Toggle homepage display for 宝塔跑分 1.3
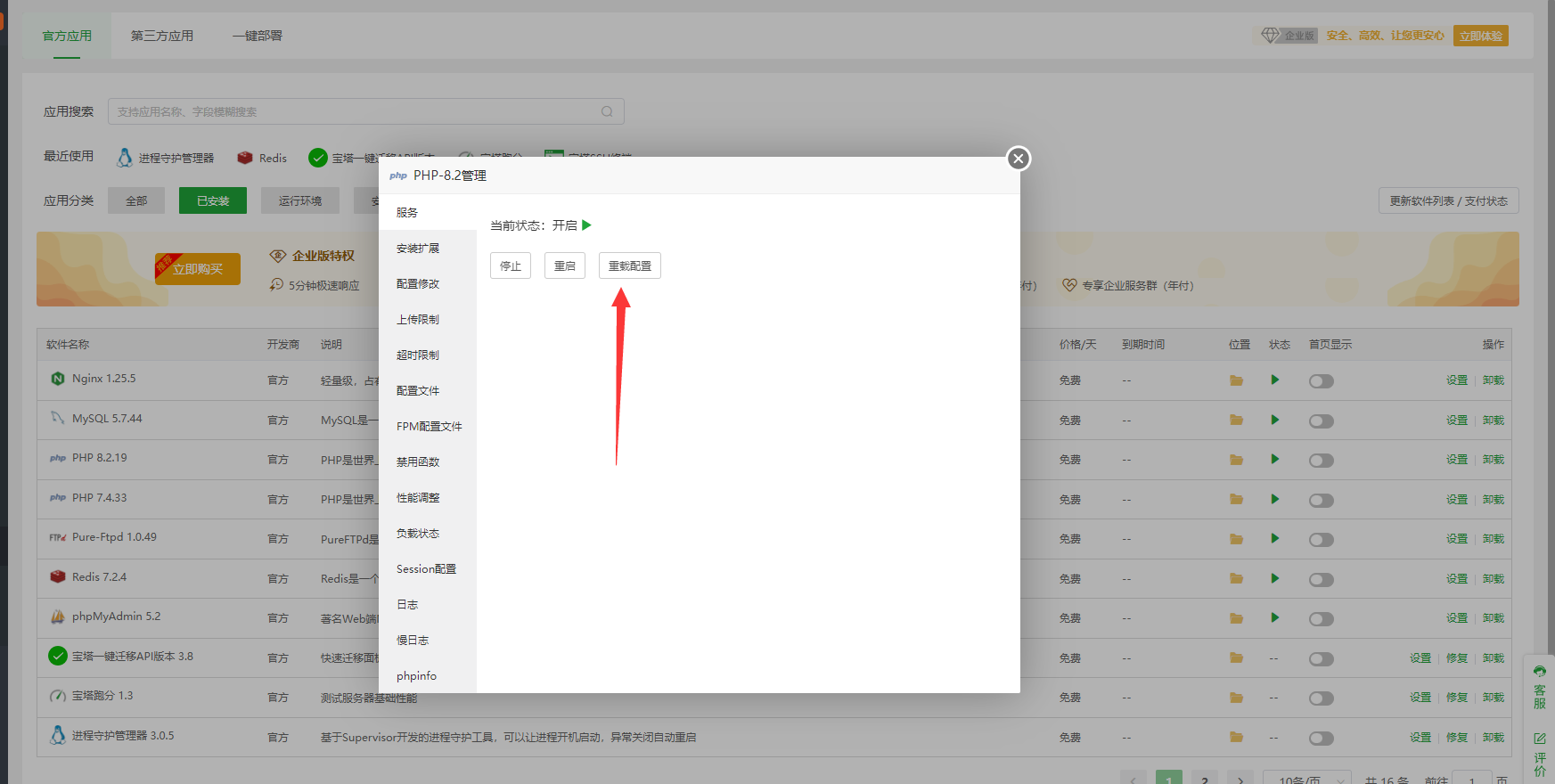 pyautogui.click(x=1322, y=698)
